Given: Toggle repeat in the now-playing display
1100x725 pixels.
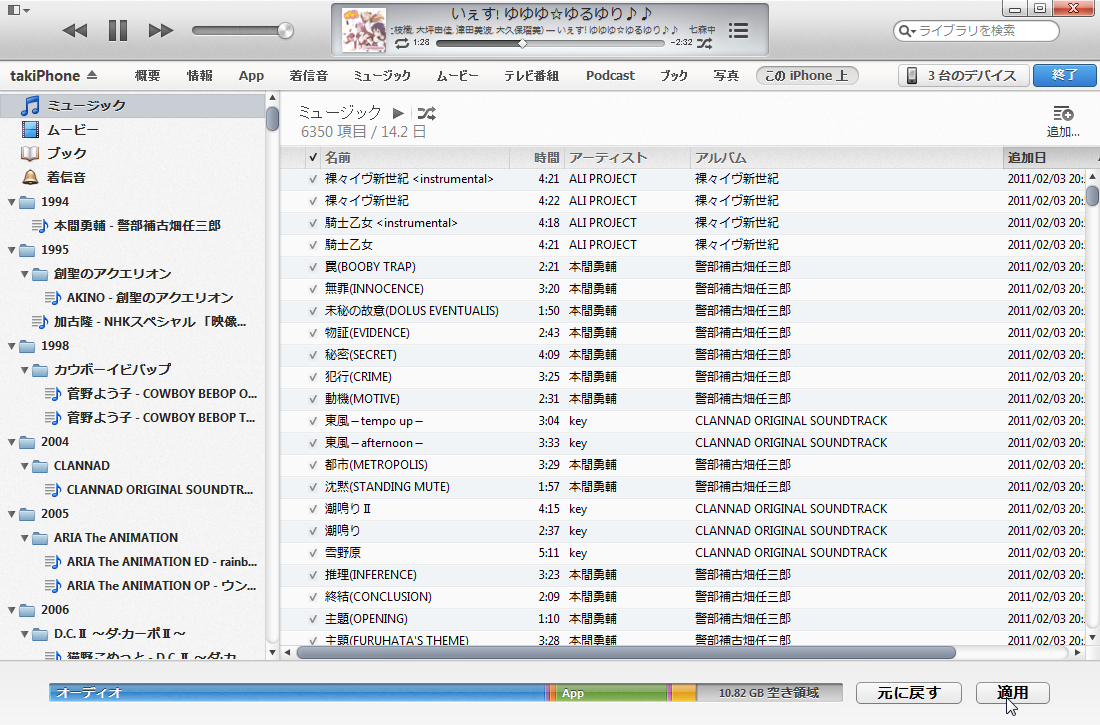Looking at the screenshot, I should coord(402,44).
